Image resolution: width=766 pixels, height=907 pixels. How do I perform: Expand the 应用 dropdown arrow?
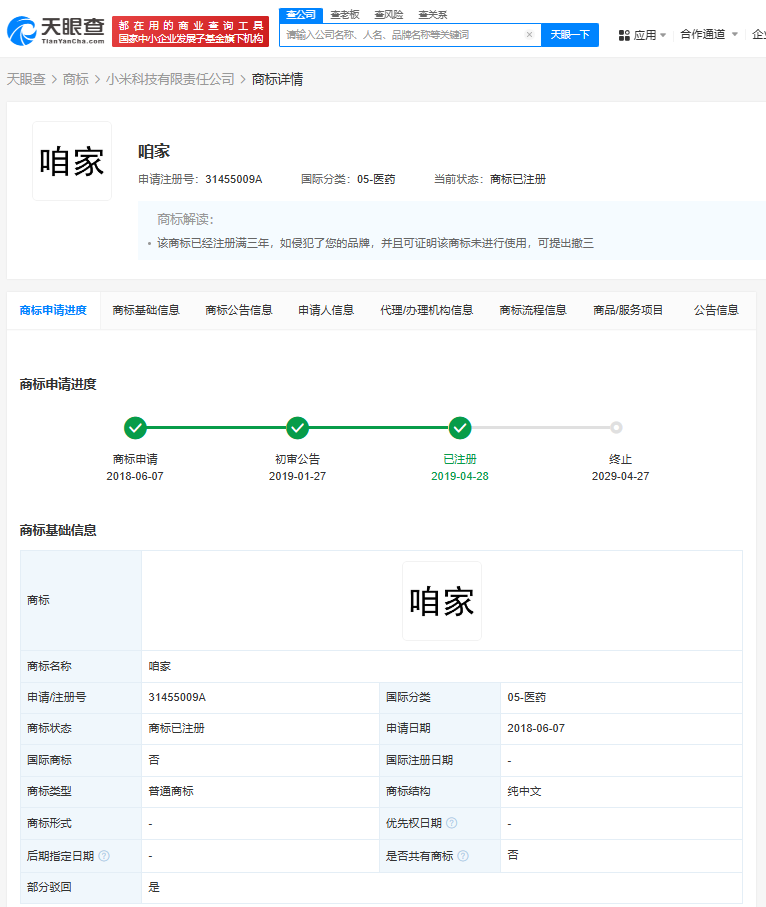663,35
